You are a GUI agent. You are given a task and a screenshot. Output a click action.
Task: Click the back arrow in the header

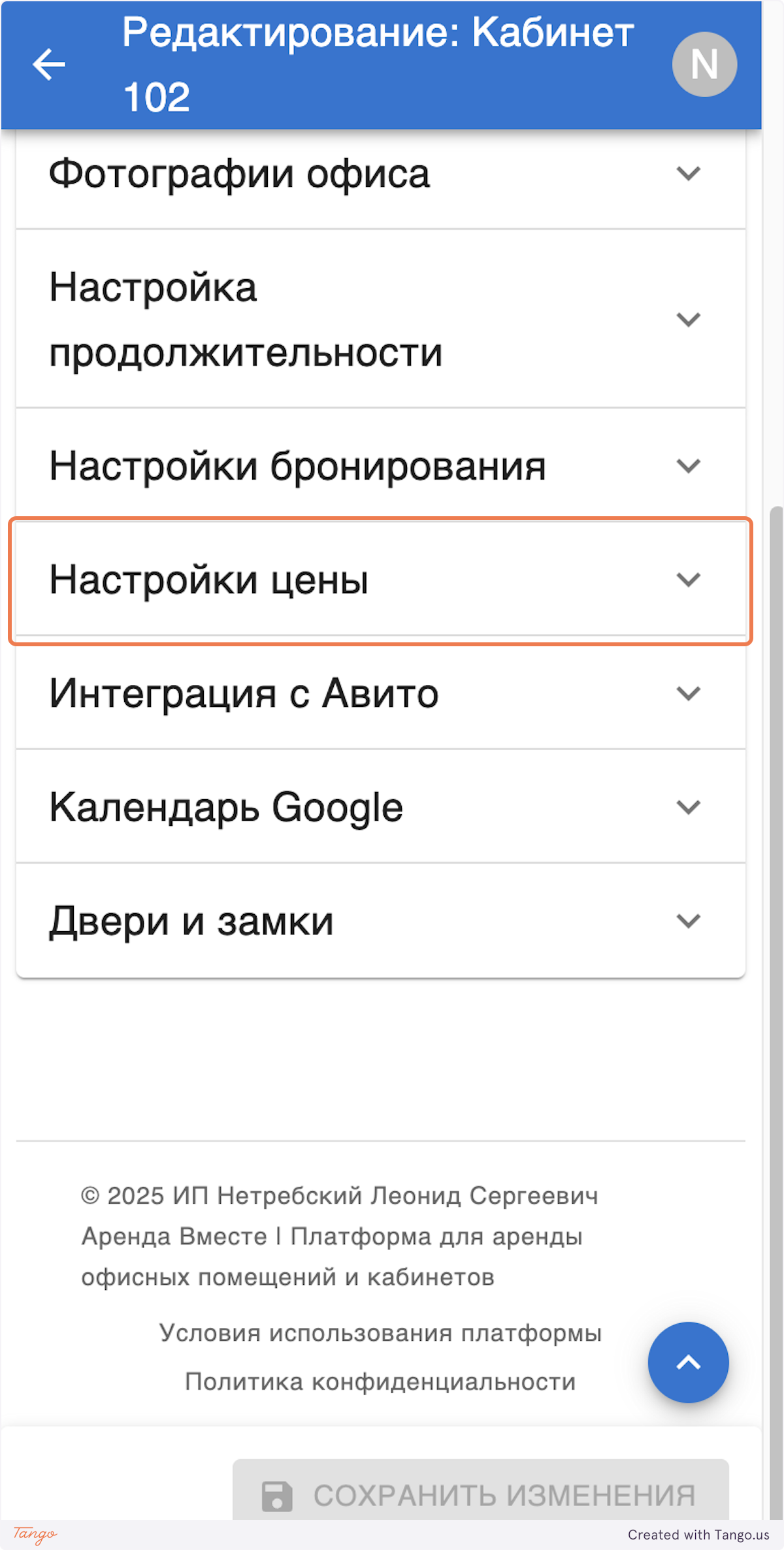(x=48, y=63)
